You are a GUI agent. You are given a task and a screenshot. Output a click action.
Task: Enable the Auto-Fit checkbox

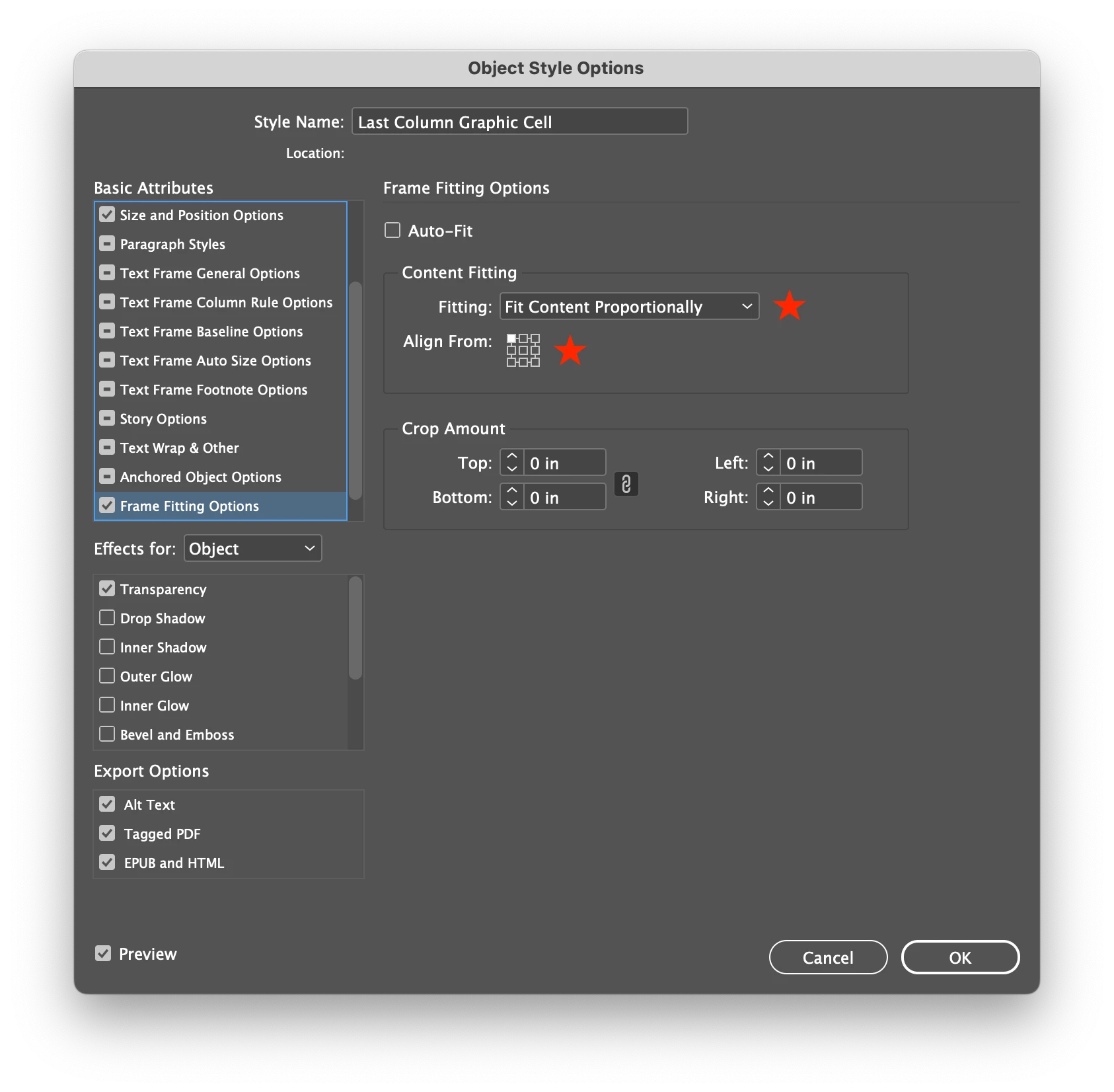click(392, 230)
